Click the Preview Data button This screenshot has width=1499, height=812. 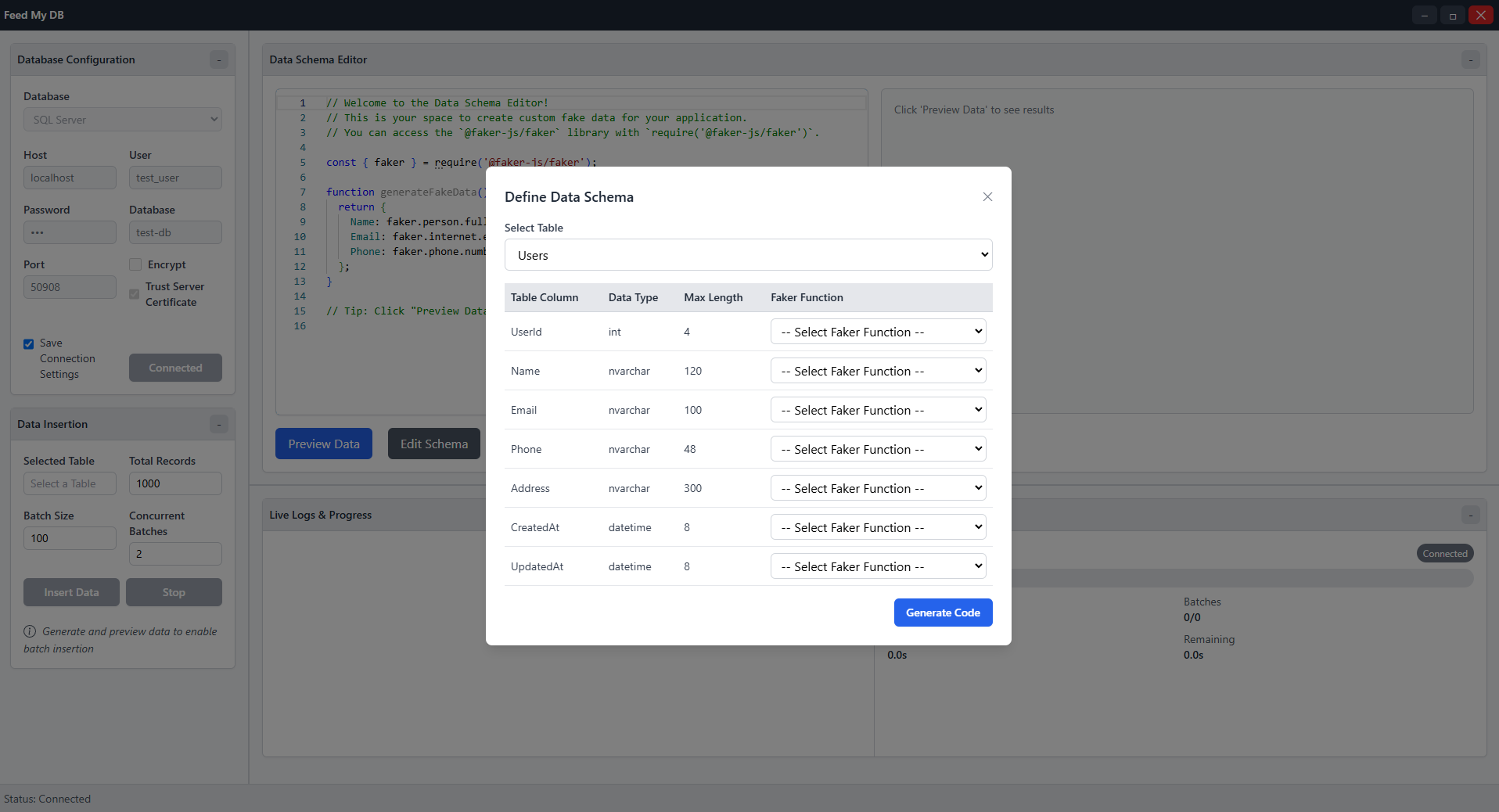pos(324,444)
